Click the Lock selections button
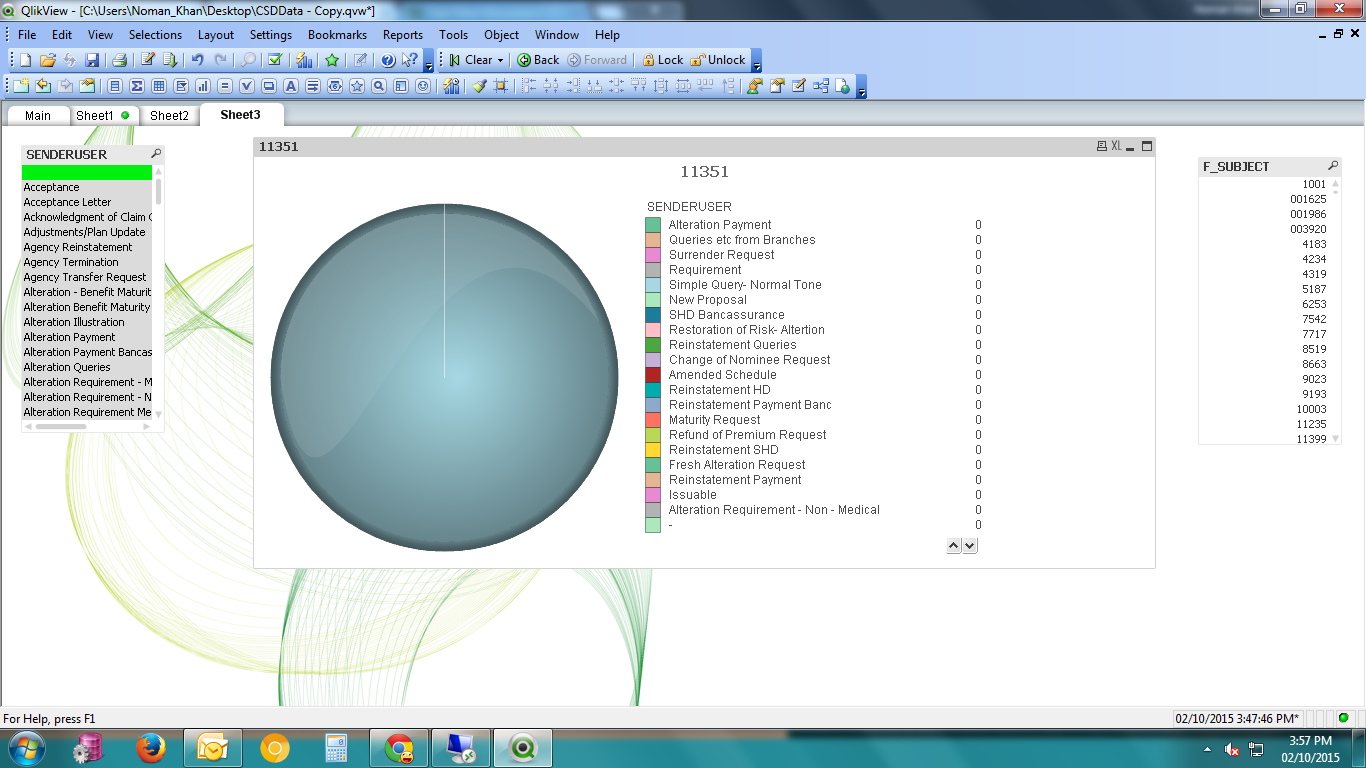Viewport: 1366px width, 768px height. point(662,60)
